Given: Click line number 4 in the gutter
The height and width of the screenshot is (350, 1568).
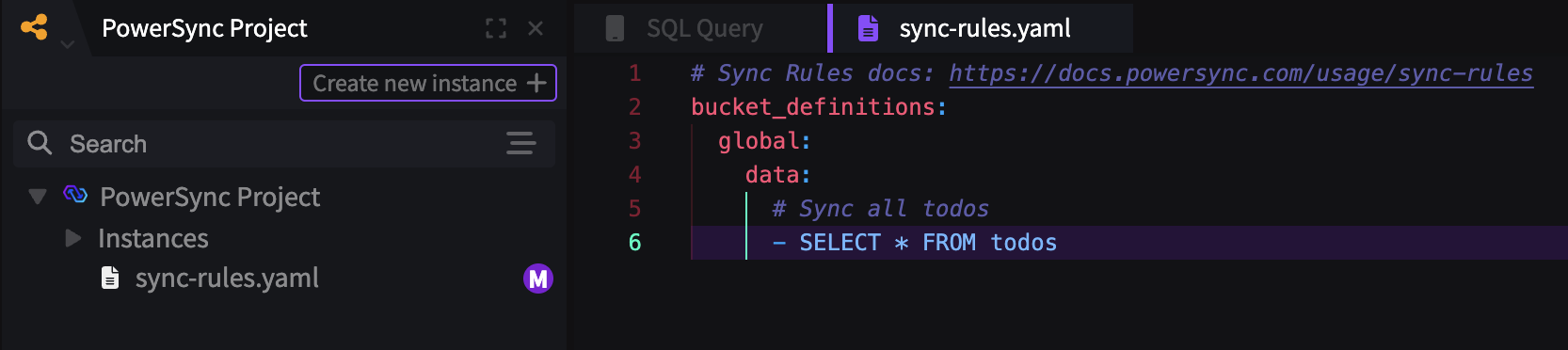Looking at the screenshot, I should 635,175.
